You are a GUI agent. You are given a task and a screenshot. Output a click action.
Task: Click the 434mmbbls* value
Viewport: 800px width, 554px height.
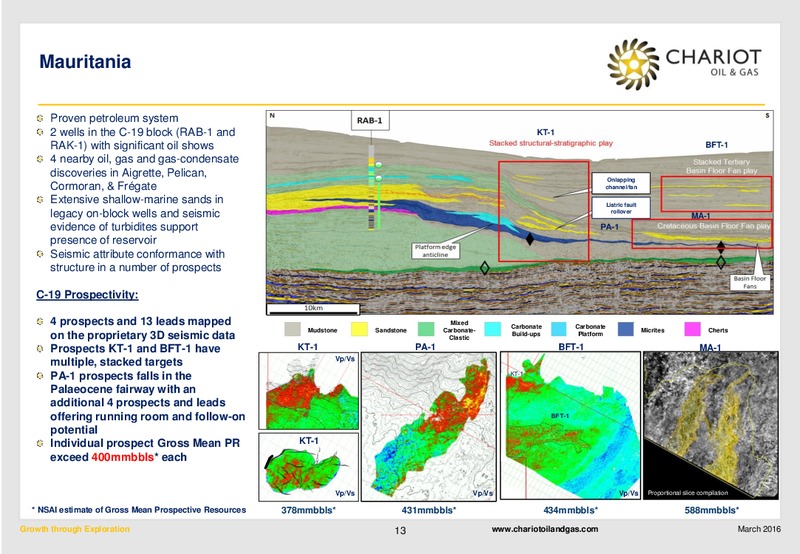coord(570,510)
